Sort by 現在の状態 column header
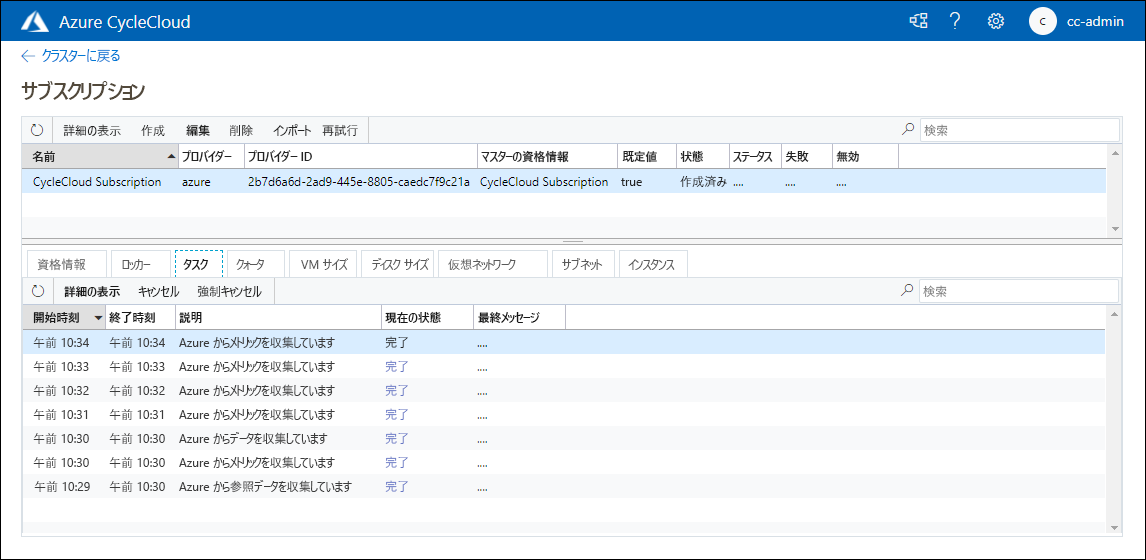This screenshot has height=560, width=1146. 428,318
